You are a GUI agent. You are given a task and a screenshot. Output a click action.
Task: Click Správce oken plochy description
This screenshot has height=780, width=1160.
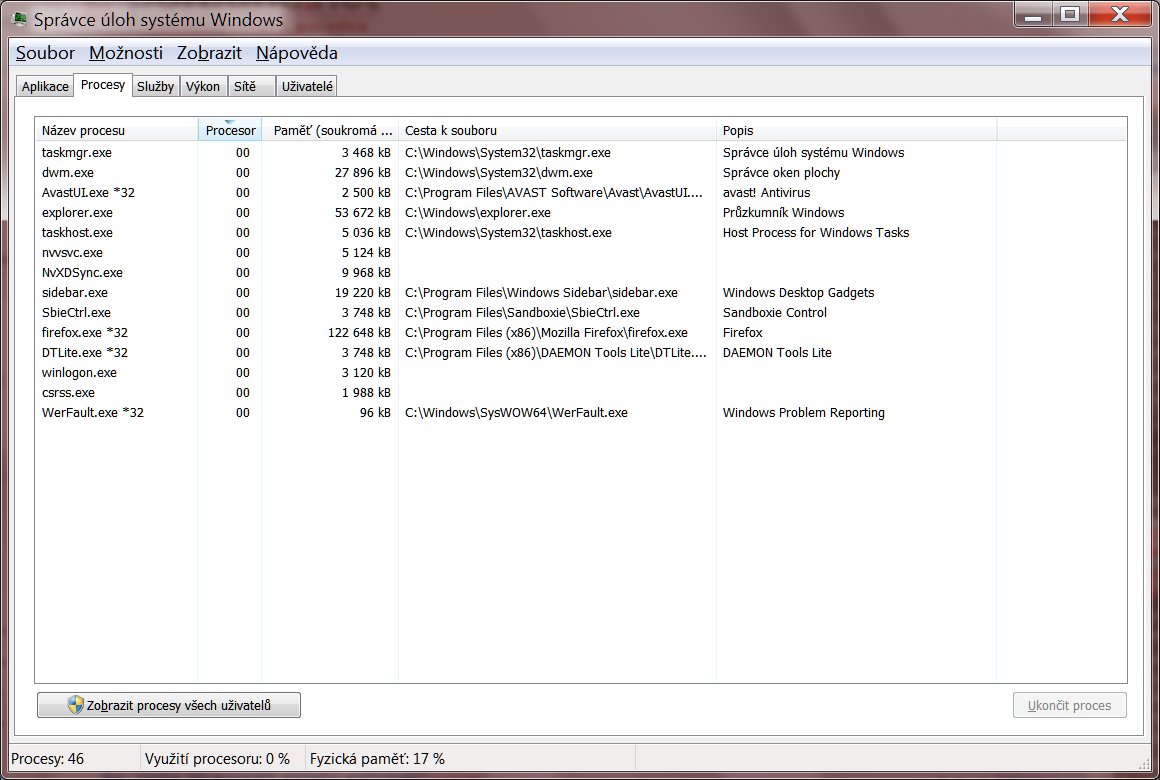(x=781, y=172)
